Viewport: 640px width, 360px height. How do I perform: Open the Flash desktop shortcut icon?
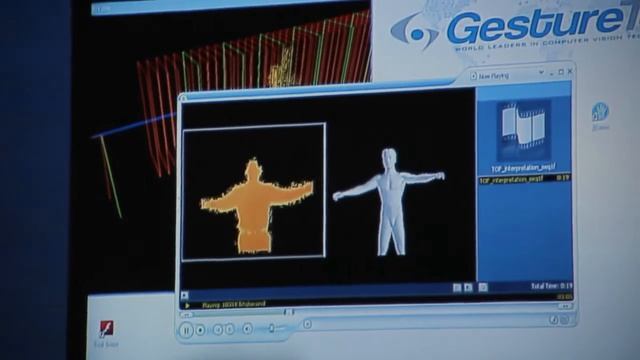point(107,329)
